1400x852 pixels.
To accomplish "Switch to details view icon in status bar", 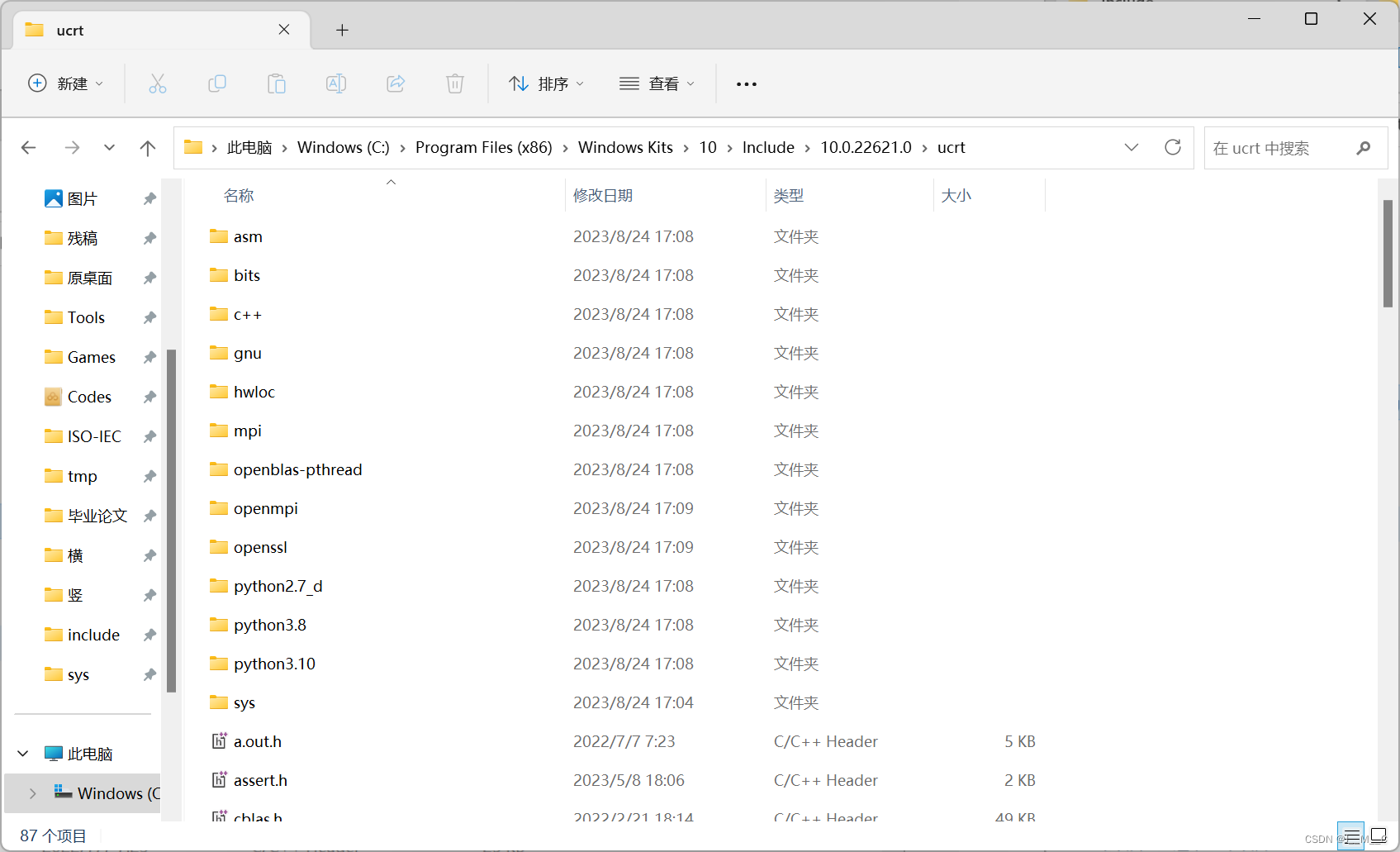I will [1351, 835].
